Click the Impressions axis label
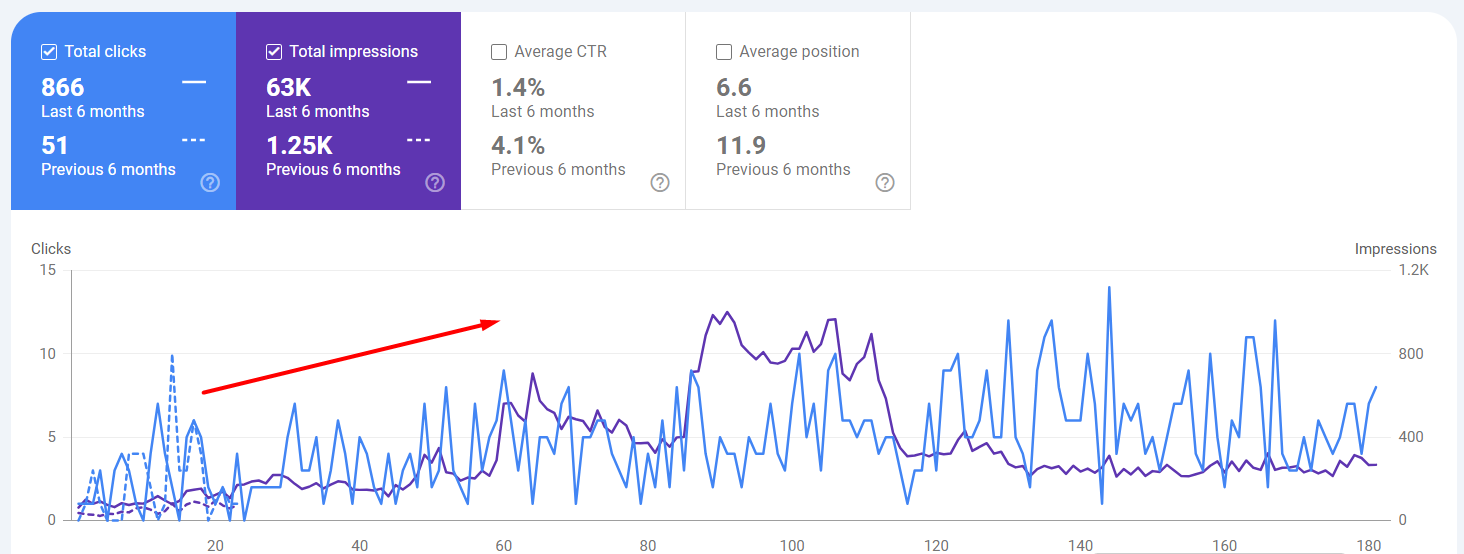Screen dimensions: 1464x554 pos(1395,249)
